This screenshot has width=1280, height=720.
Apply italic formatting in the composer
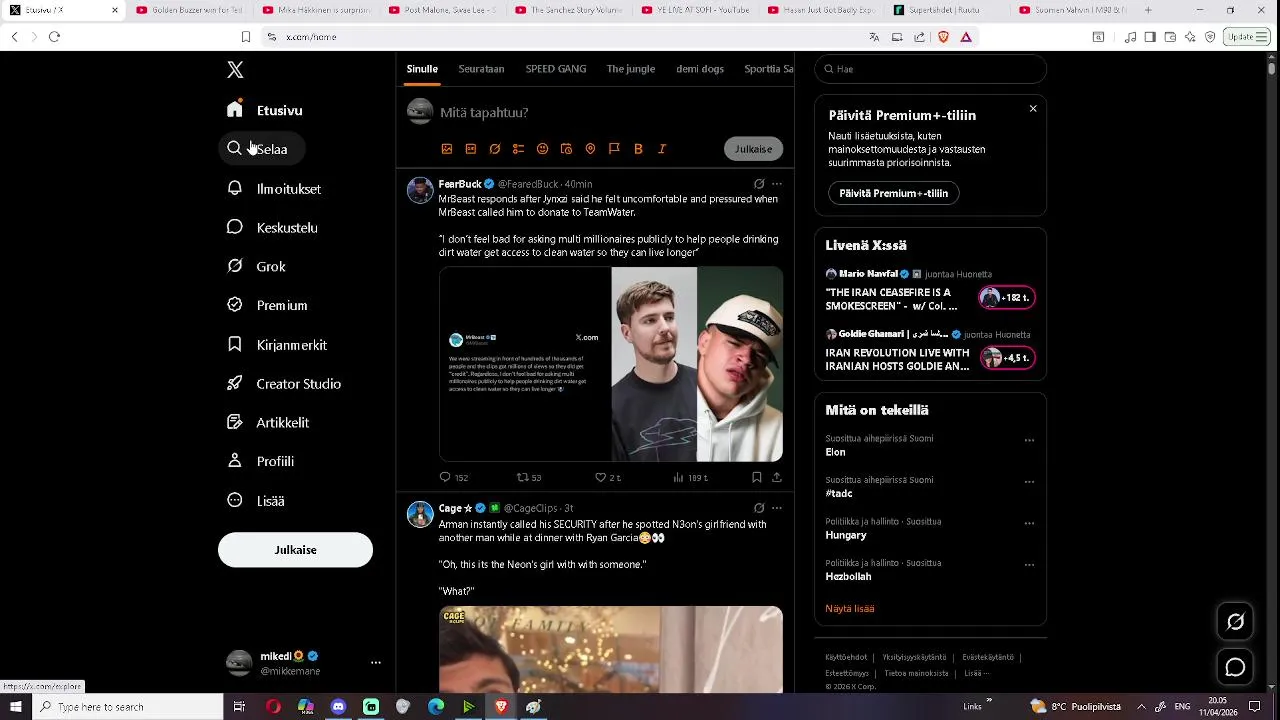pos(662,149)
